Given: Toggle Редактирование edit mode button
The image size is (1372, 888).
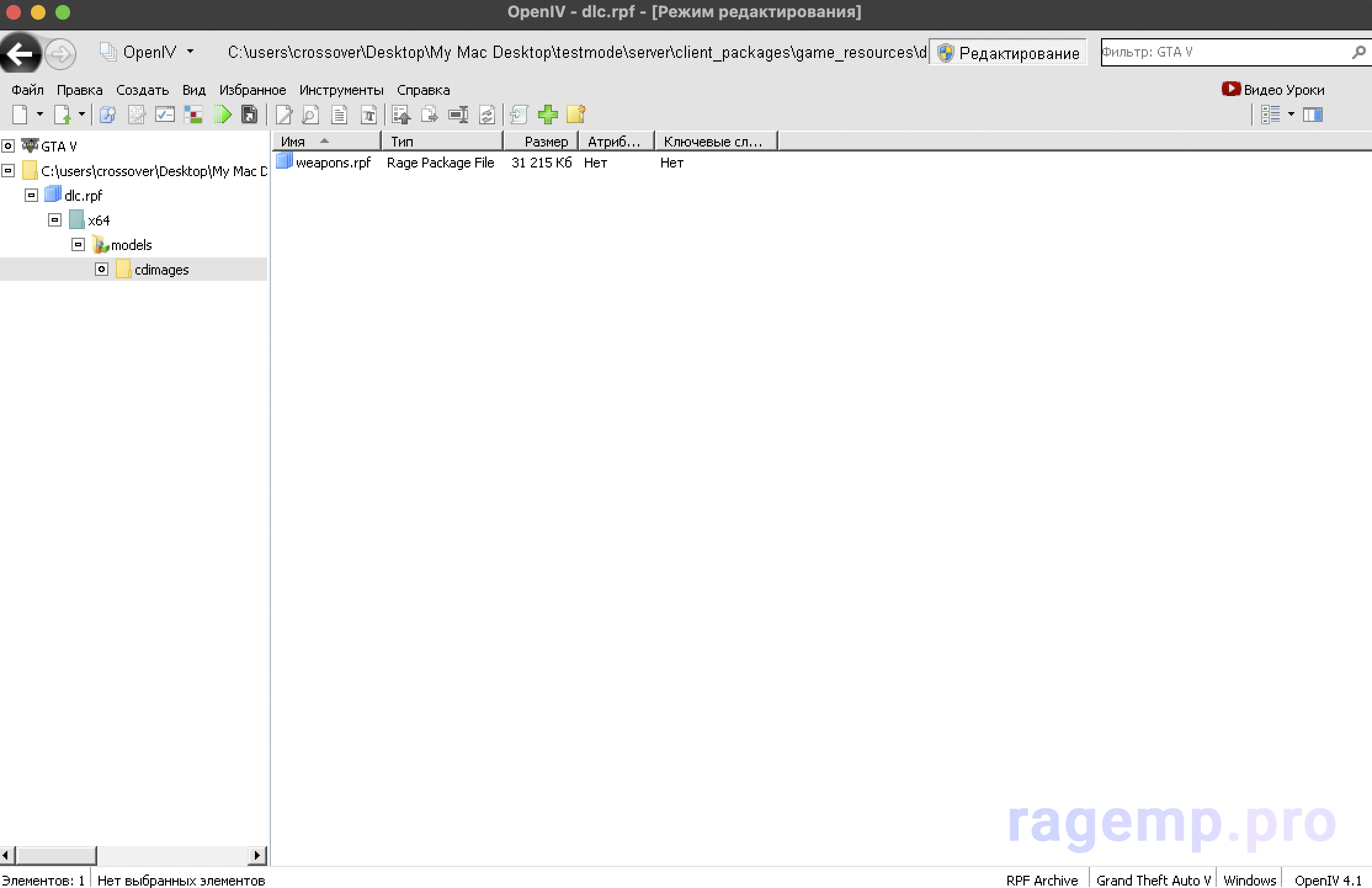Looking at the screenshot, I should click(1009, 53).
